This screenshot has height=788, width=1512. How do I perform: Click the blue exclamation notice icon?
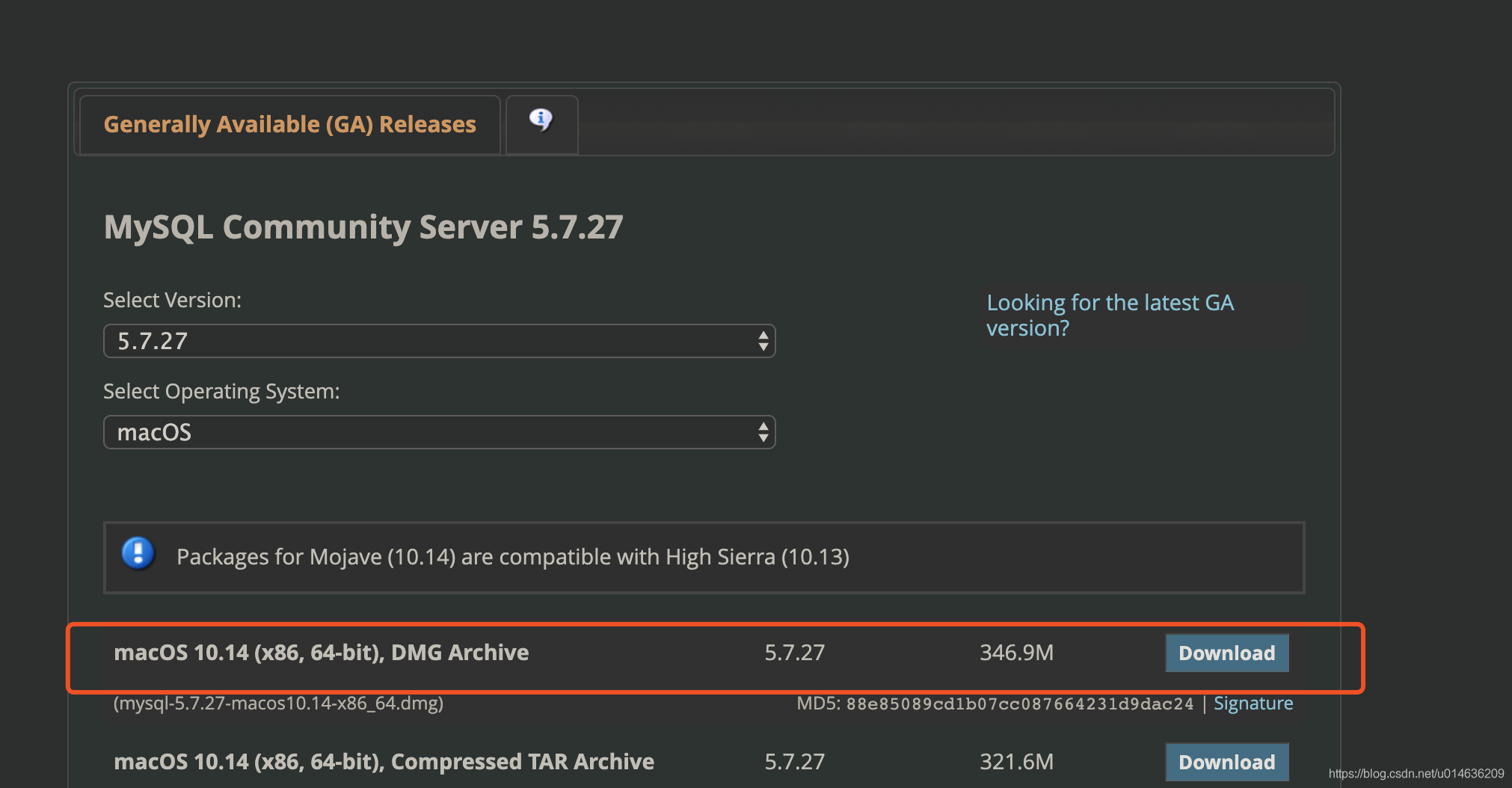click(138, 554)
